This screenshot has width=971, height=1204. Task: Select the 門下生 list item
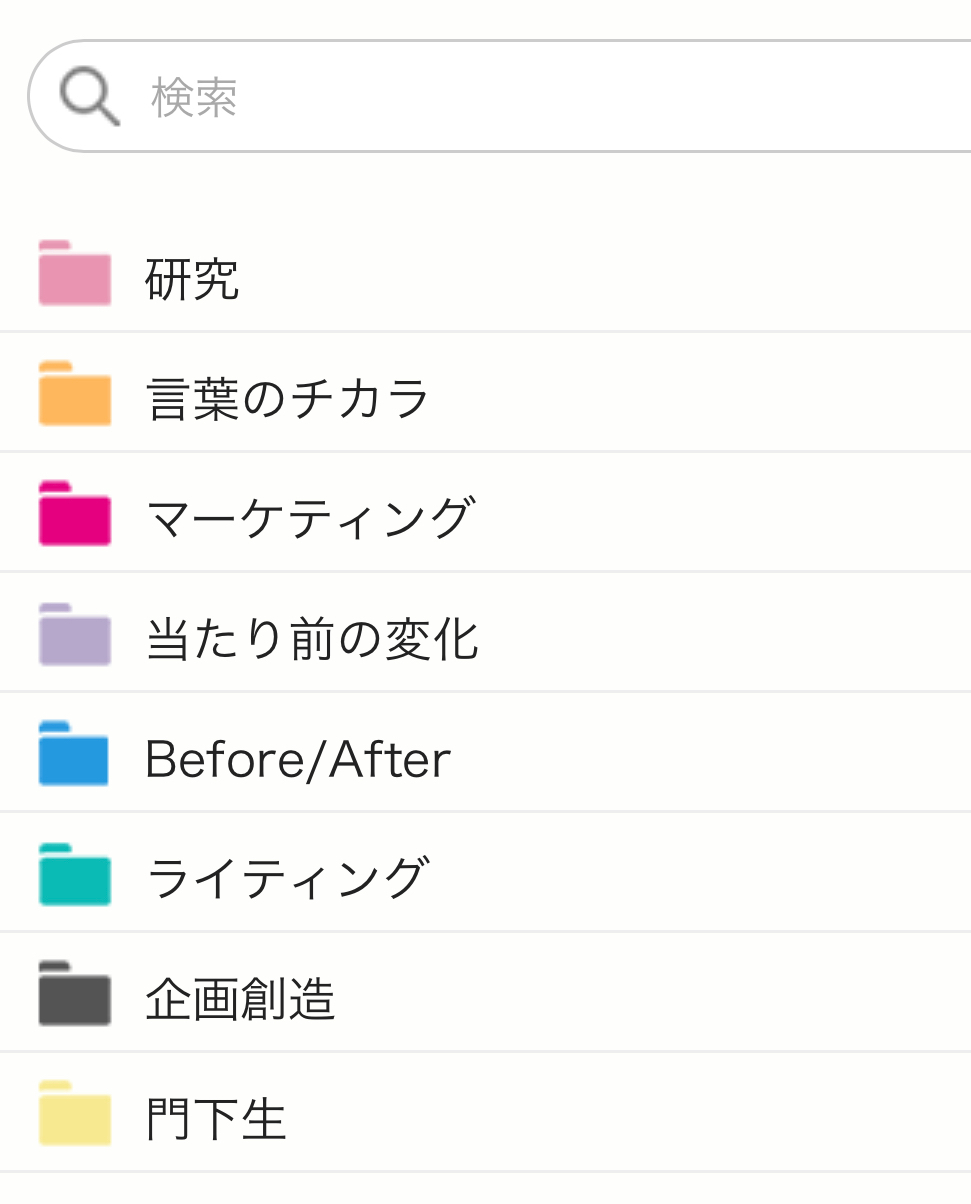[x=485, y=1113]
